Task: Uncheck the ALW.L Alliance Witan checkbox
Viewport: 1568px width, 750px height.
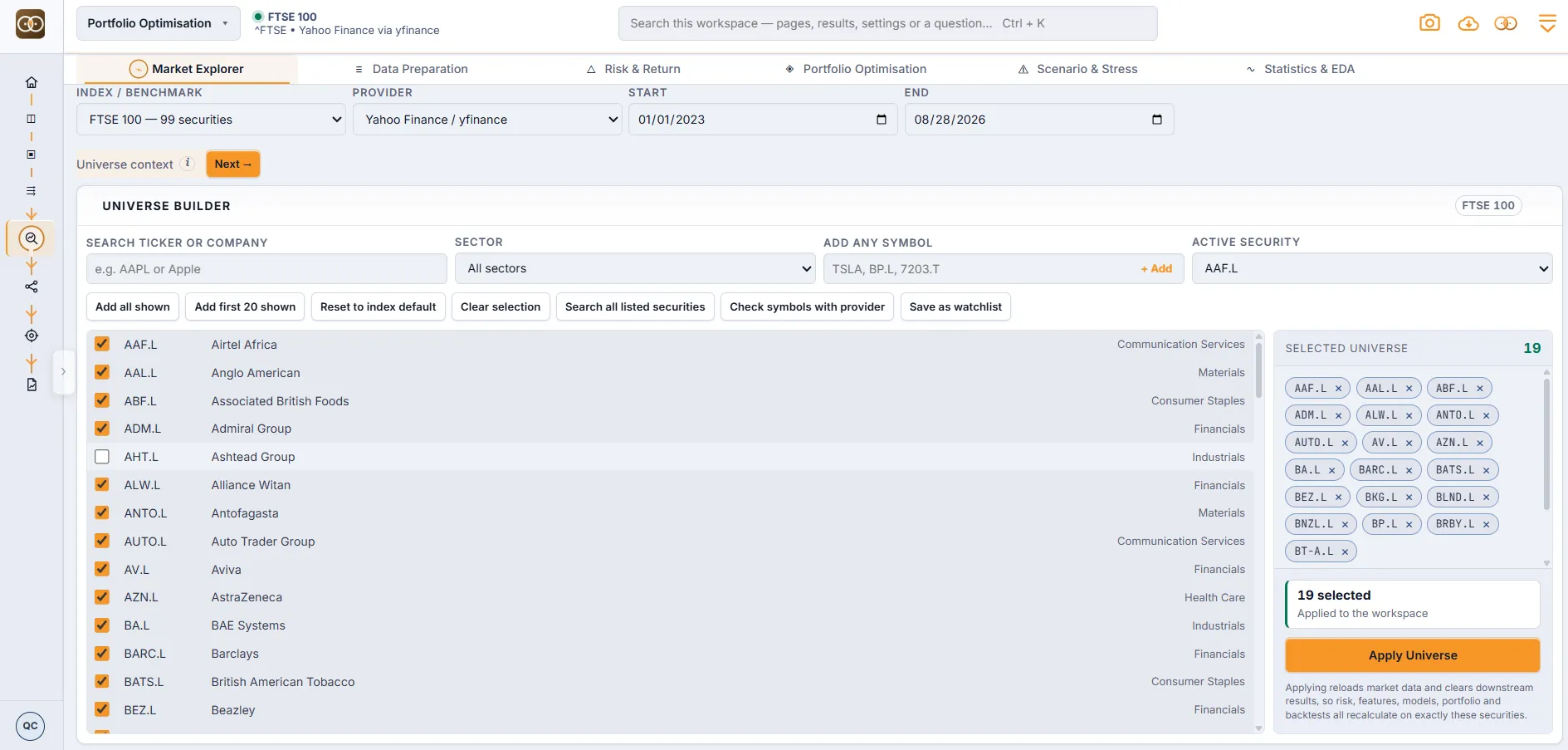Action: tap(102, 485)
